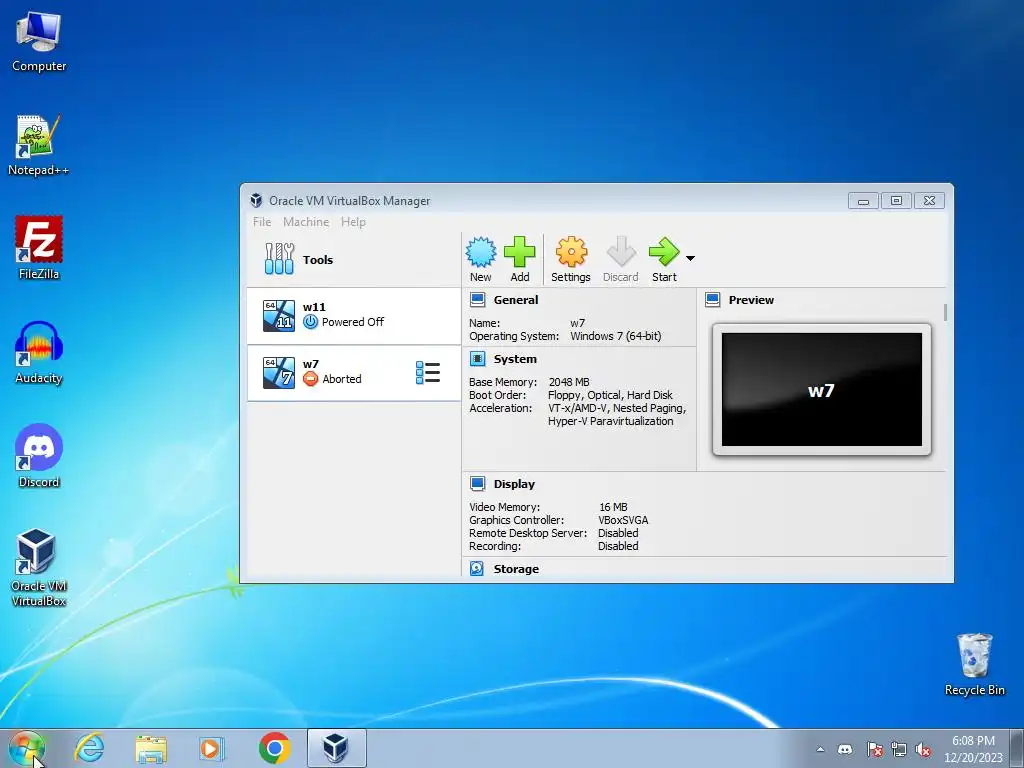Open Settings gear for the selected VM
Viewport: 1024px width, 768px height.
(x=571, y=259)
